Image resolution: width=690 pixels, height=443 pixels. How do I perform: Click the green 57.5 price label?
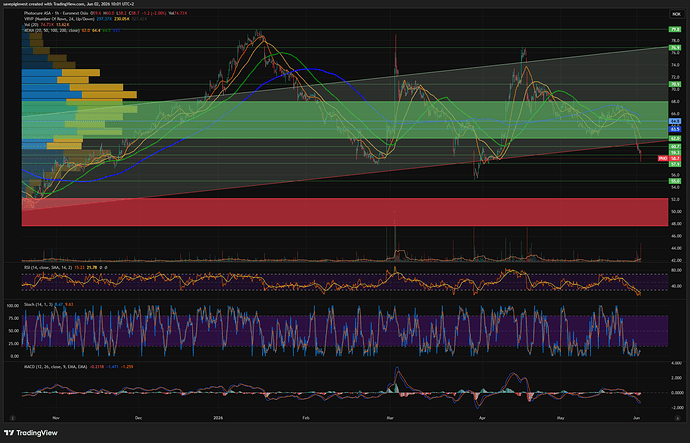point(675,164)
